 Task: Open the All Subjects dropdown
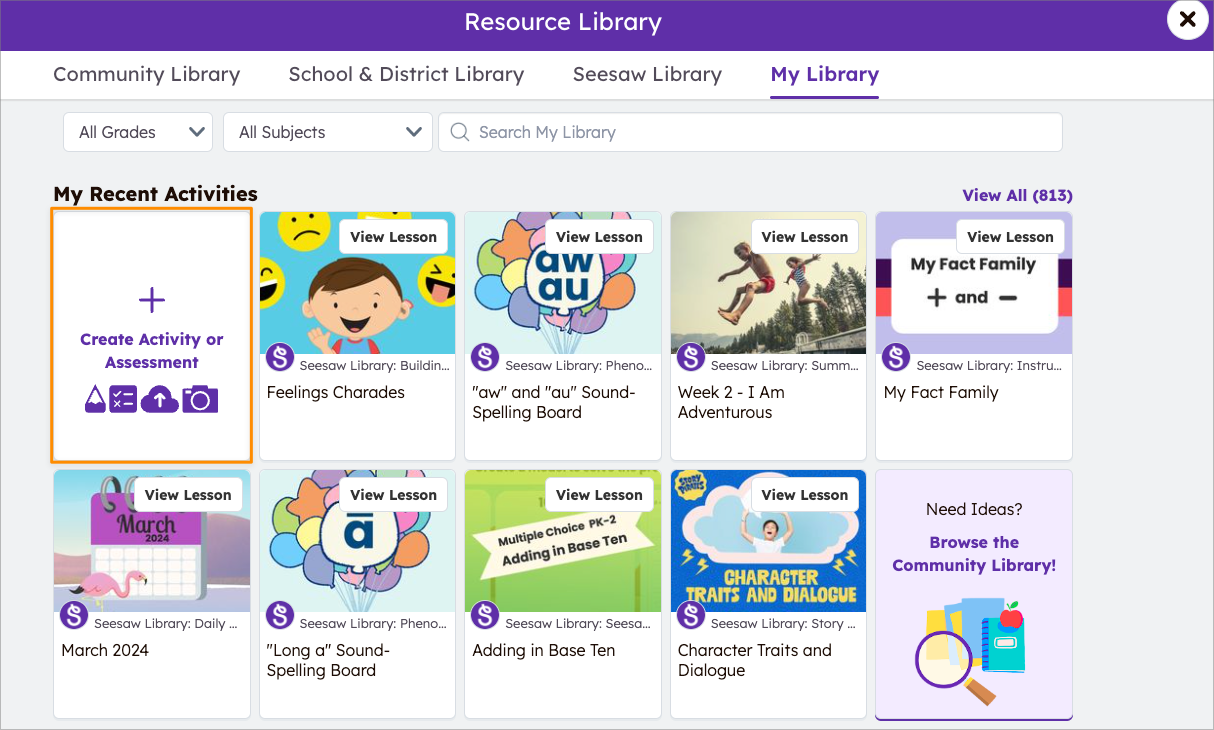(327, 131)
